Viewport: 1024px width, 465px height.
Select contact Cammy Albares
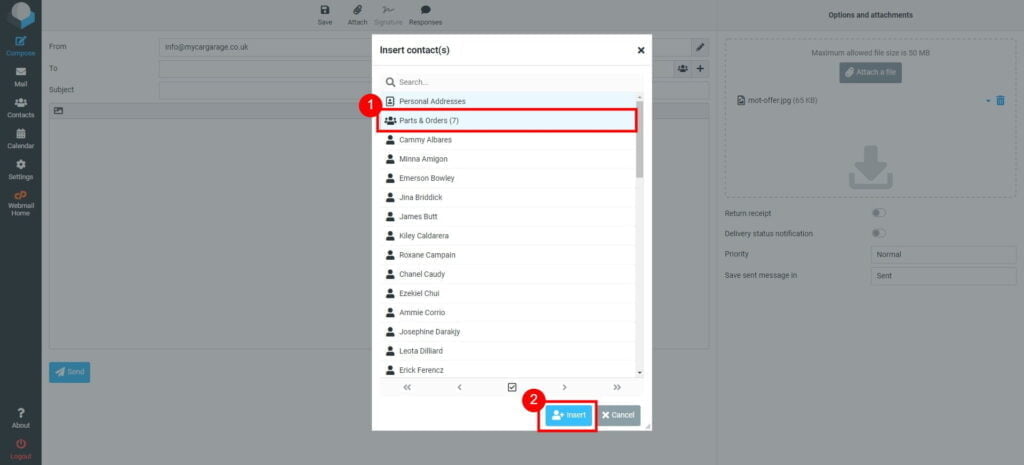click(507, 140)
